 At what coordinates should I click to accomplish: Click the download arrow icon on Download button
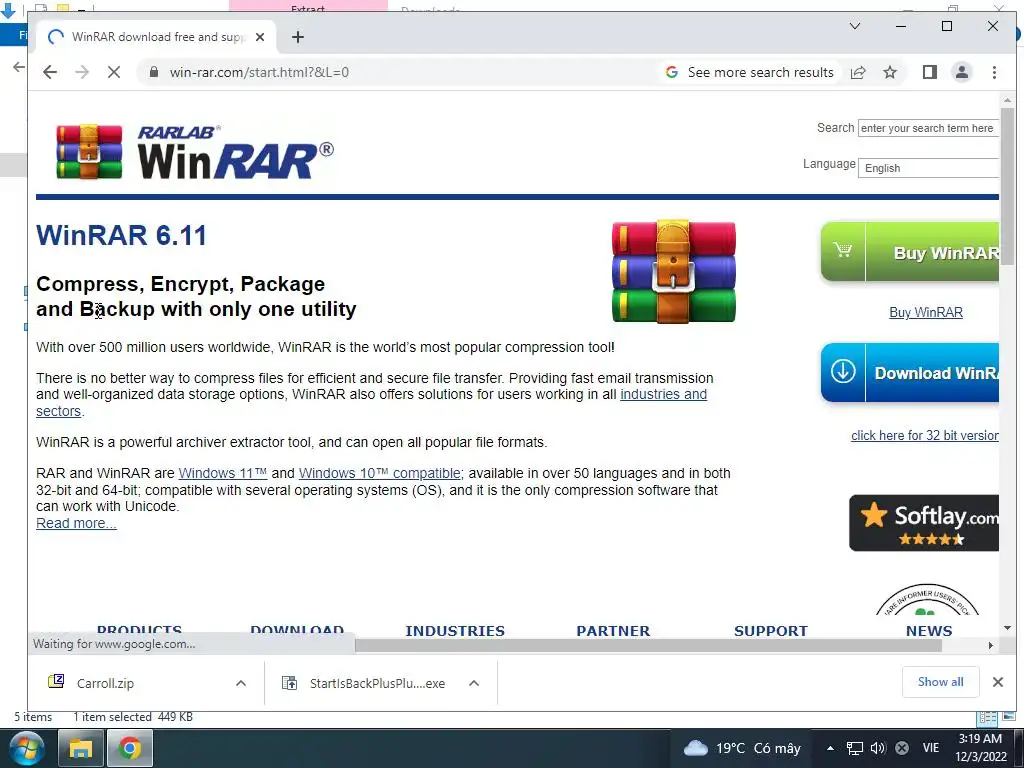point(843,372)
